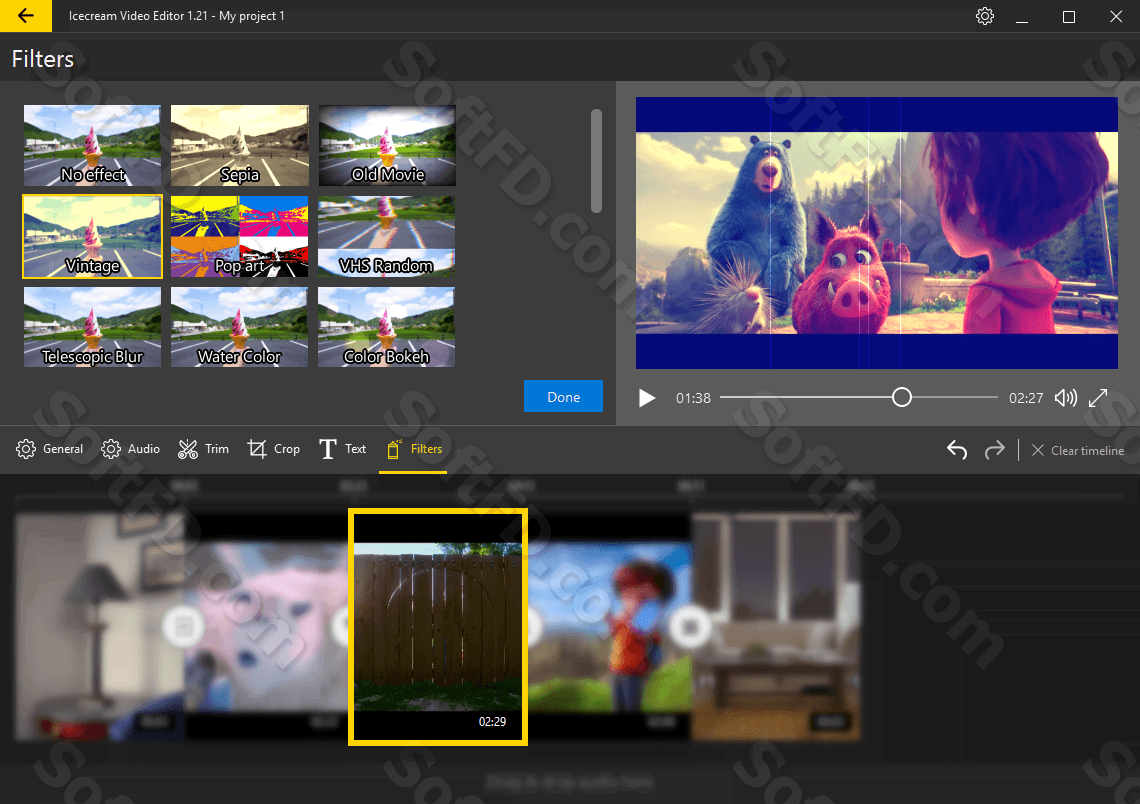Select the living room window clip in timeline
The width and height of the screenshot is (1140, 804).
pos(776,627)
